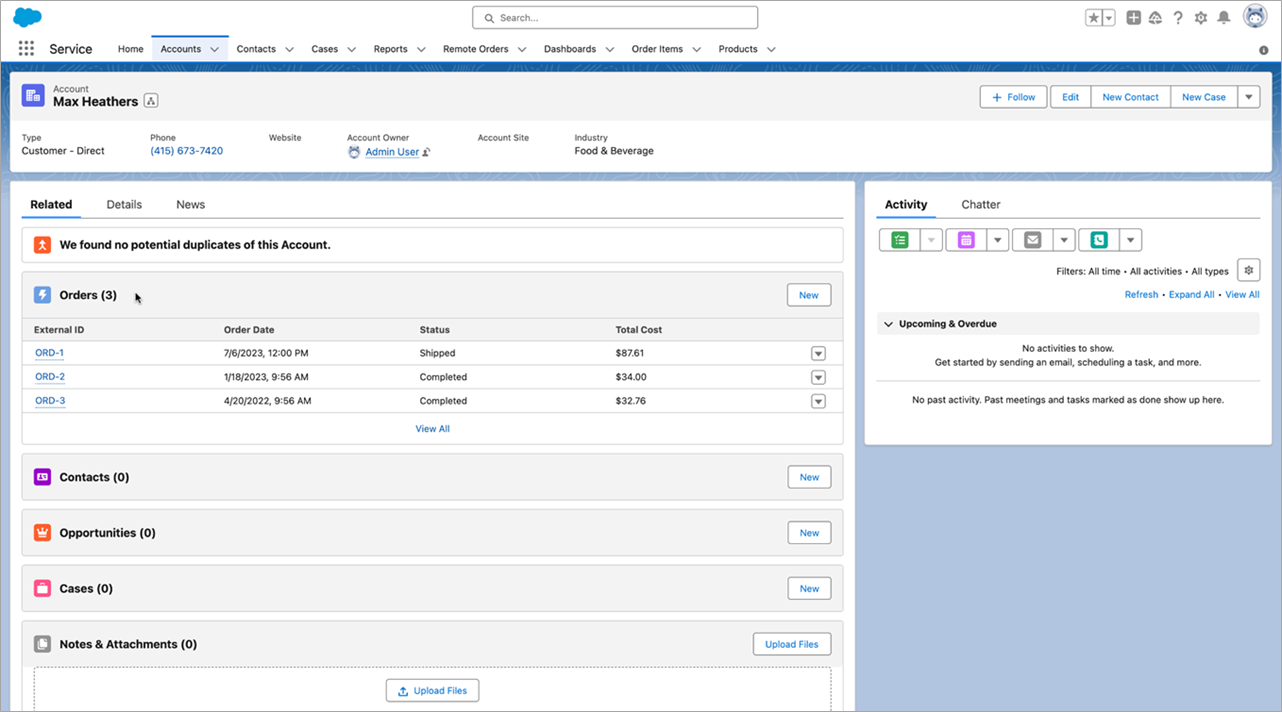The width and height of the screenshot is (1282, 712).
Task: Open the notifications bell
Action: (x=1223, y=18)
